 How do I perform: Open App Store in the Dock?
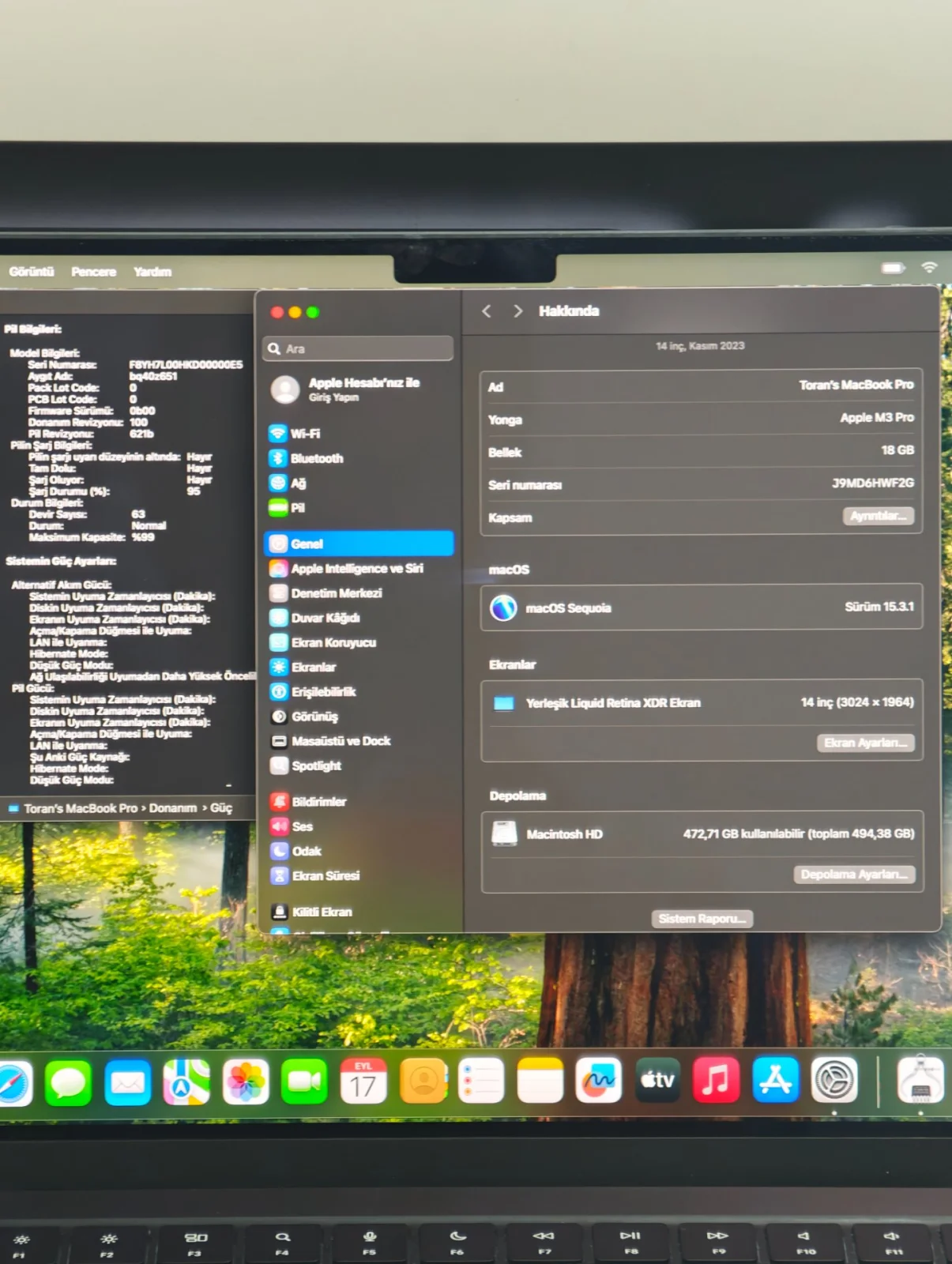pyautogui.click(x=775, y=1079)
